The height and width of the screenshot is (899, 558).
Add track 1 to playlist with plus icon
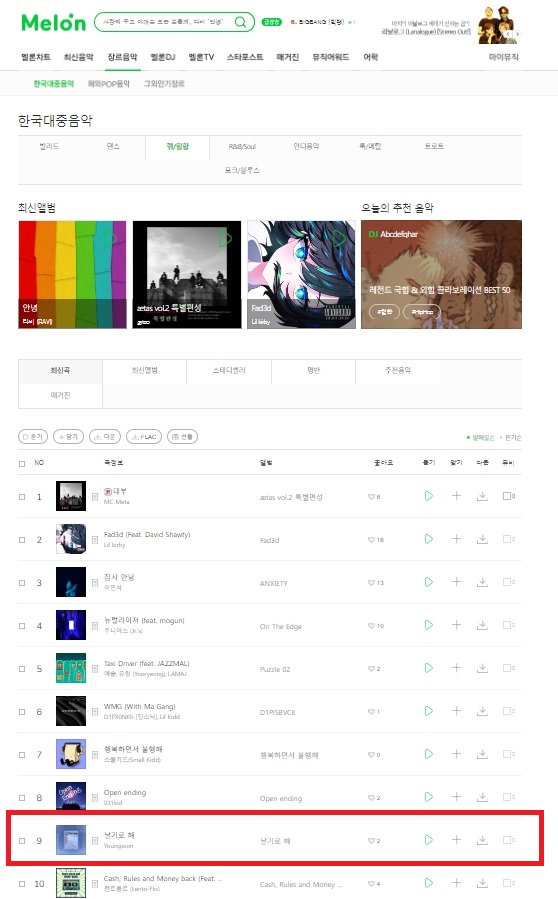[456, 496]
